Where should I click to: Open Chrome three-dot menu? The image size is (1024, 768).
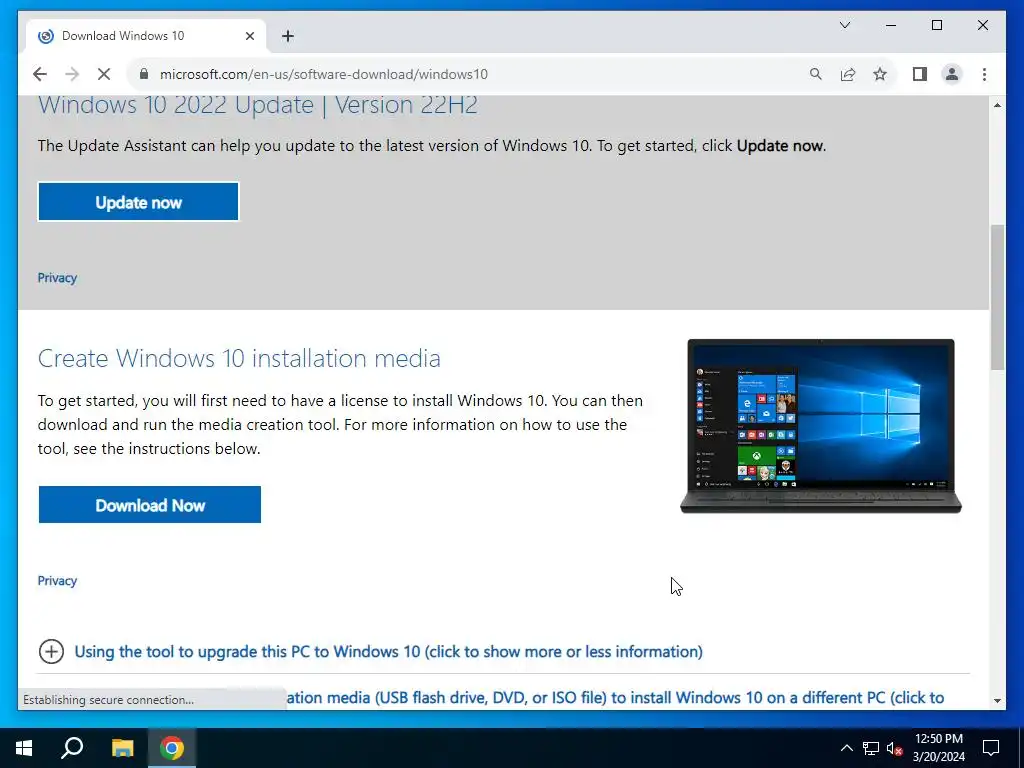pos(984,74)
